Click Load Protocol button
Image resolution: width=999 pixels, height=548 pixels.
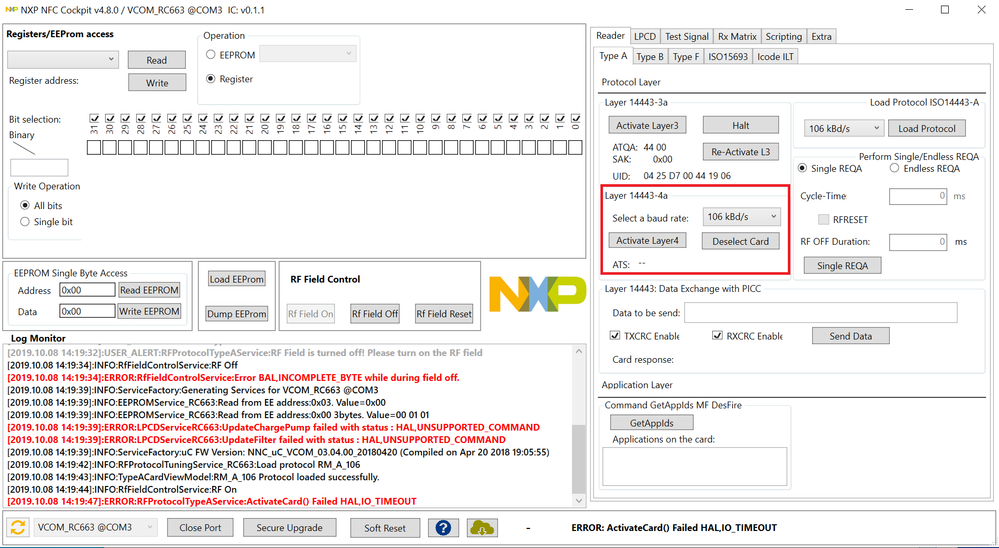tap(927, 129)
